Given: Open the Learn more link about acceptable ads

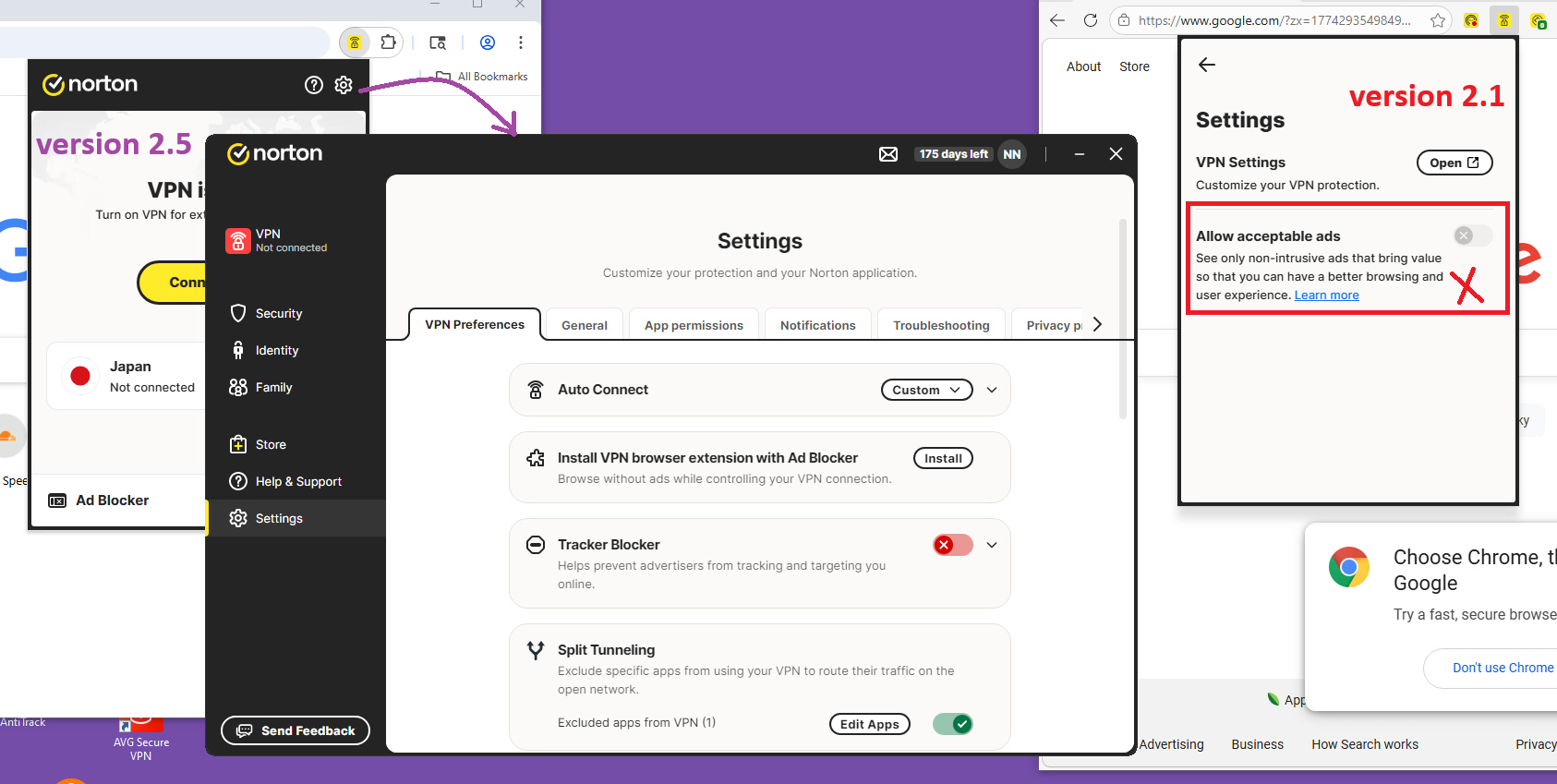Looking at the screenshot, I should 1326,296.
